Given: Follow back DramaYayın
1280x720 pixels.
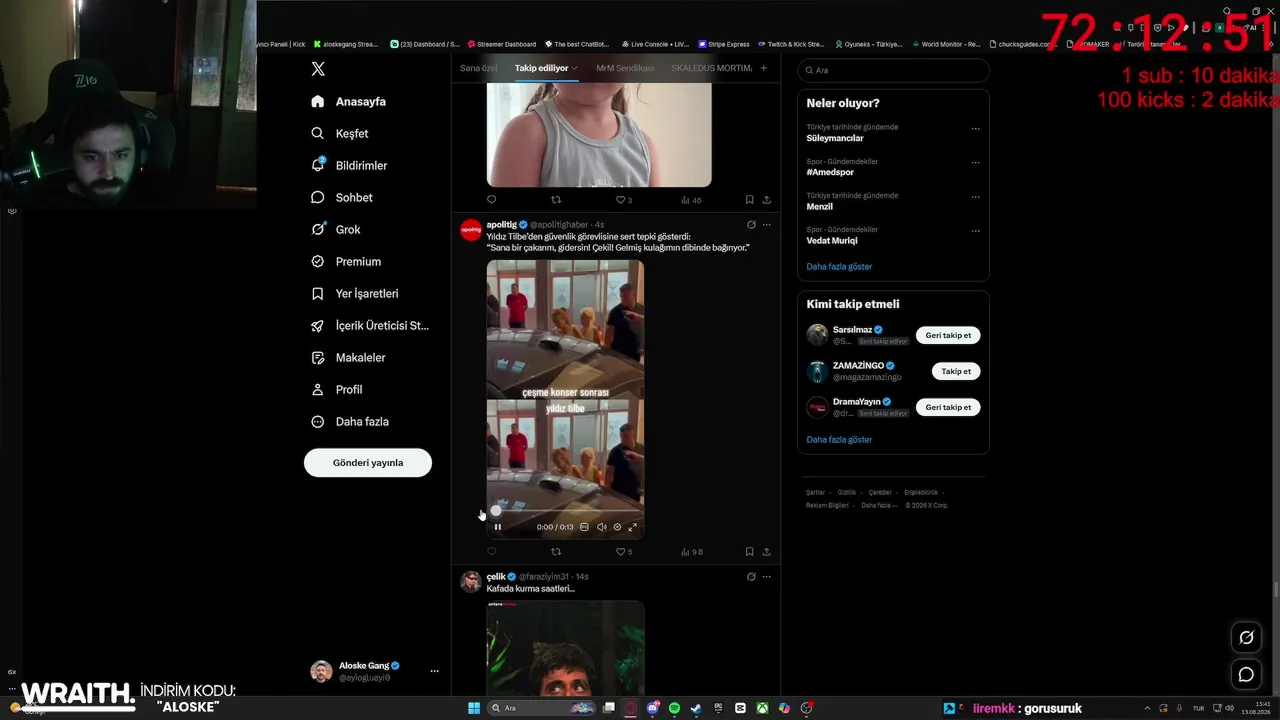Looking at the screenshot, I should [x=948, y=407].
